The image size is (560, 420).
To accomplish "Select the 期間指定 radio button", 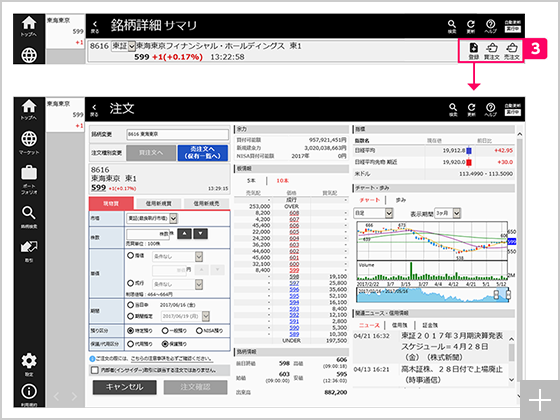I will (131, 316).
